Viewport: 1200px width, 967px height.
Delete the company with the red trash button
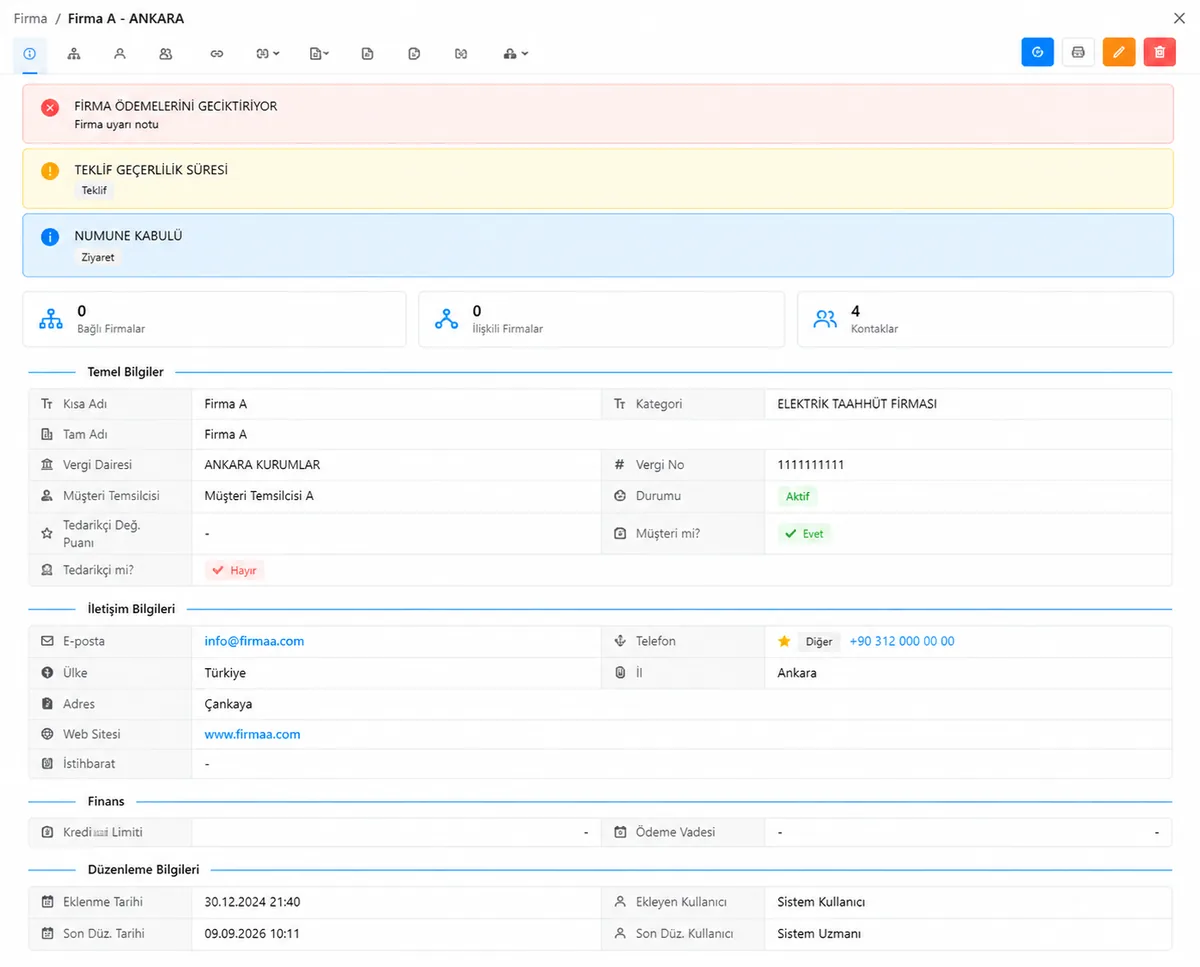click(1159, 52)
